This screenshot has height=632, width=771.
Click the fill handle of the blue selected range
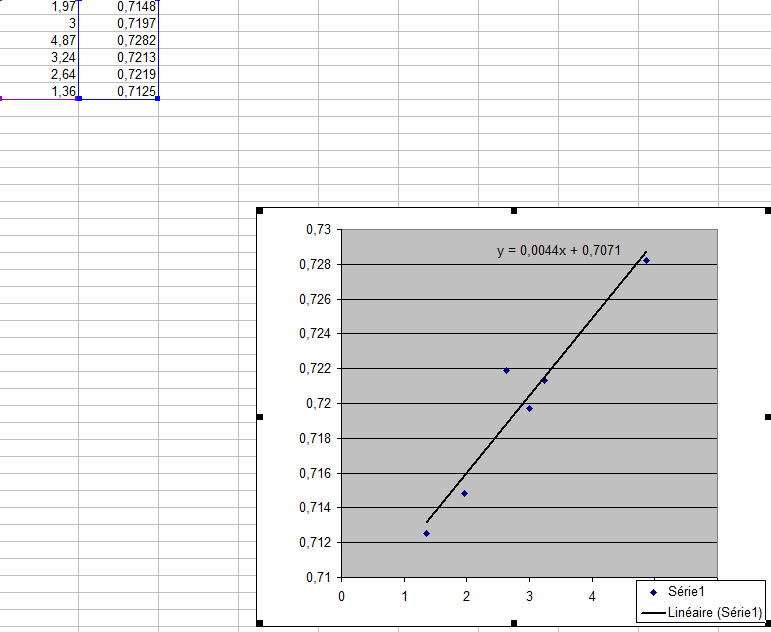tap(157, 99)
